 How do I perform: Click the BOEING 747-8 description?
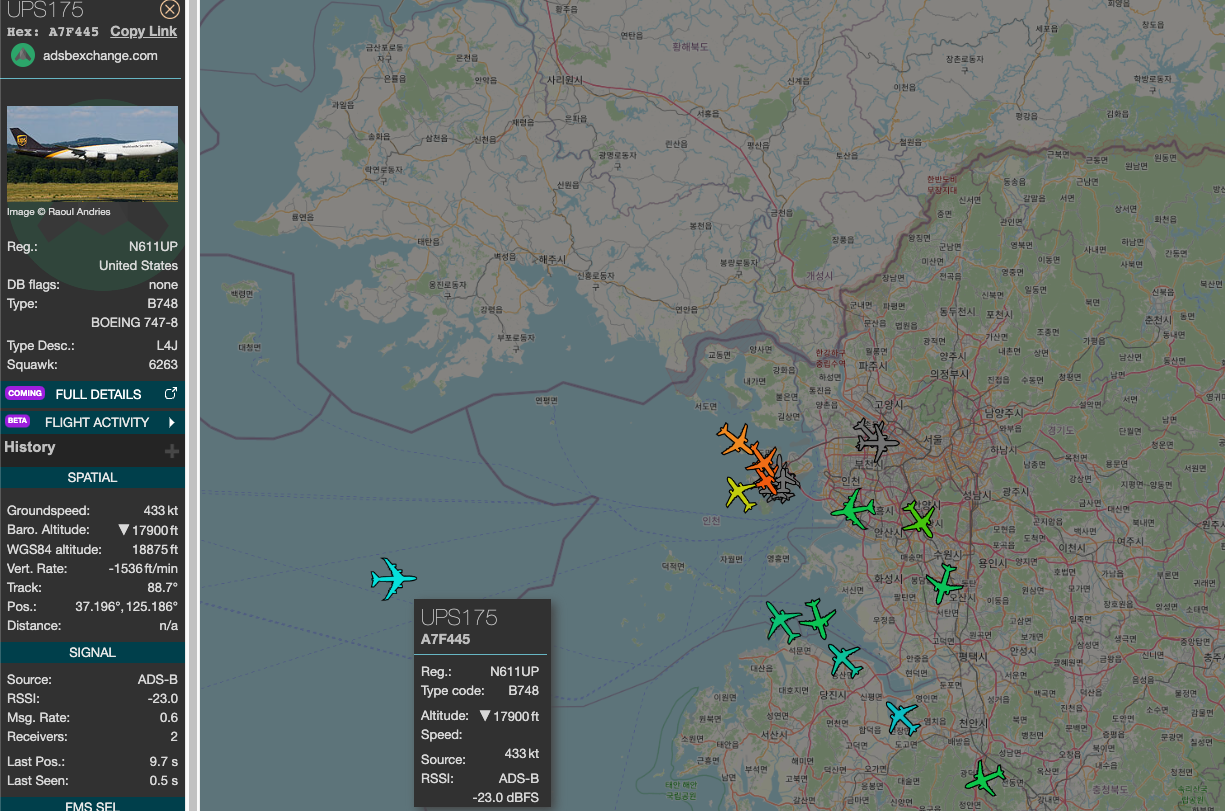click(134, 322)
